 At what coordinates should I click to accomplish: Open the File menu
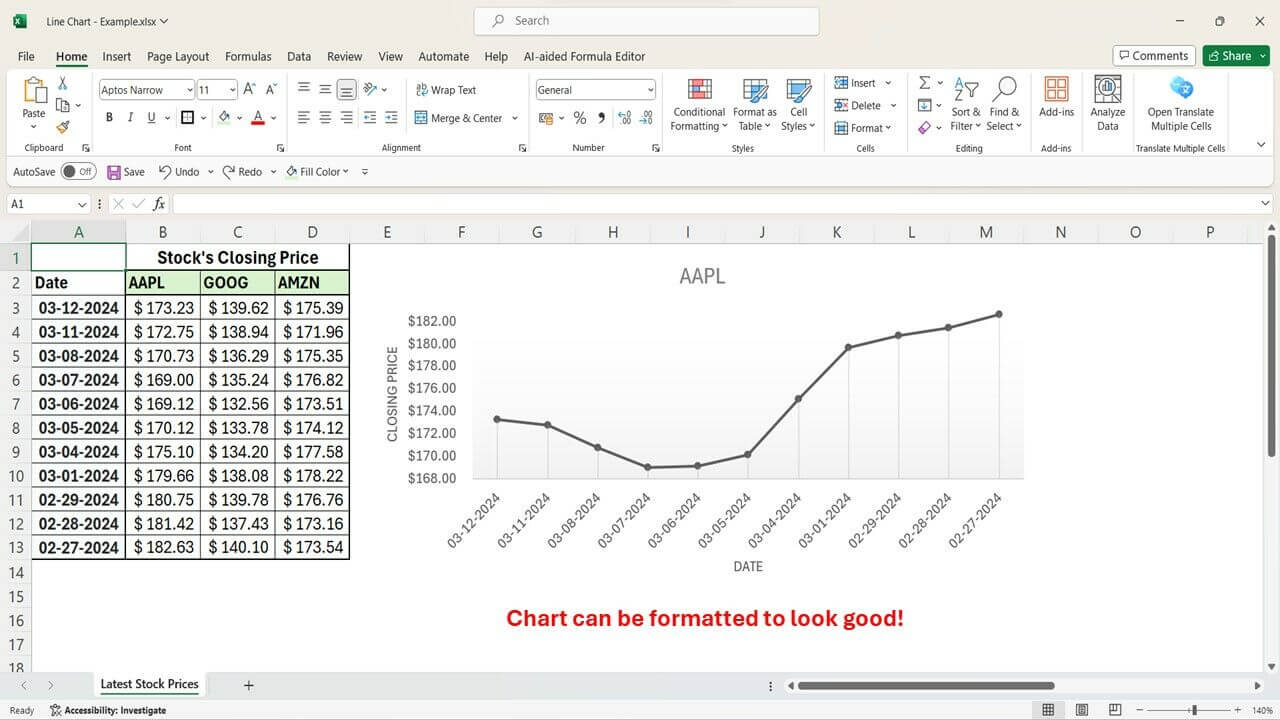point(26,56)
